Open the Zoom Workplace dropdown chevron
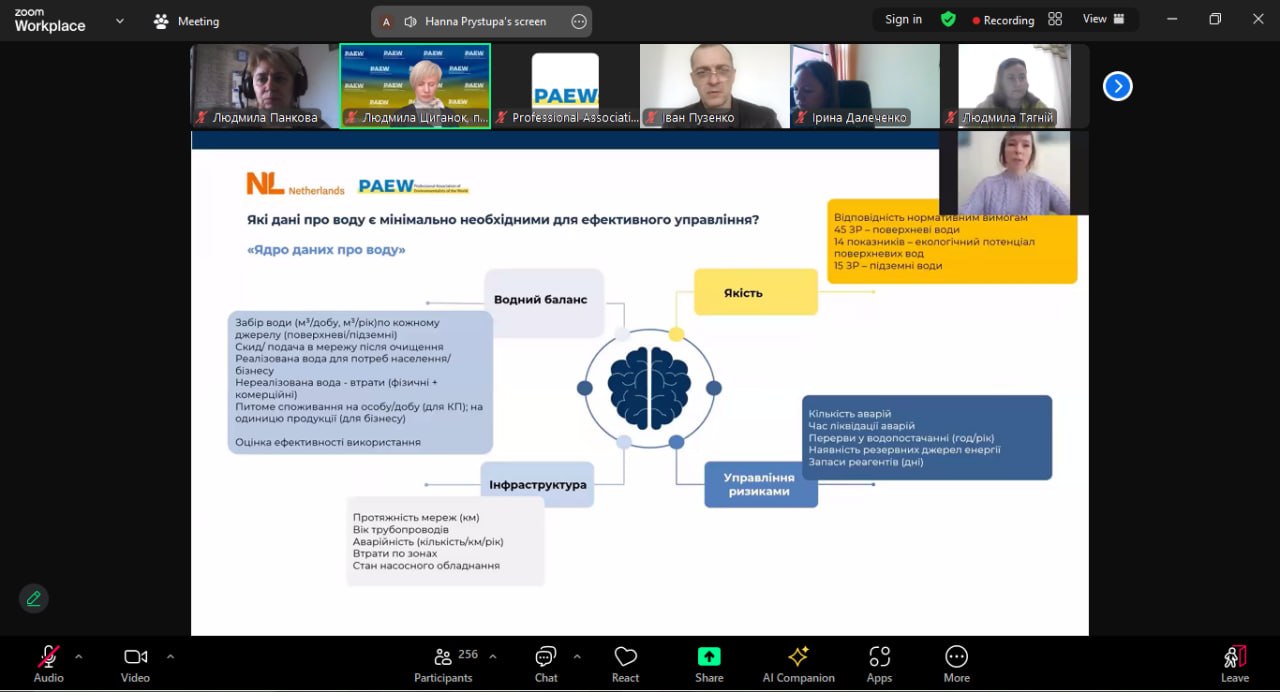This screenshot has height=692, width=1280. pyautogui.click(x=120, y=20)
